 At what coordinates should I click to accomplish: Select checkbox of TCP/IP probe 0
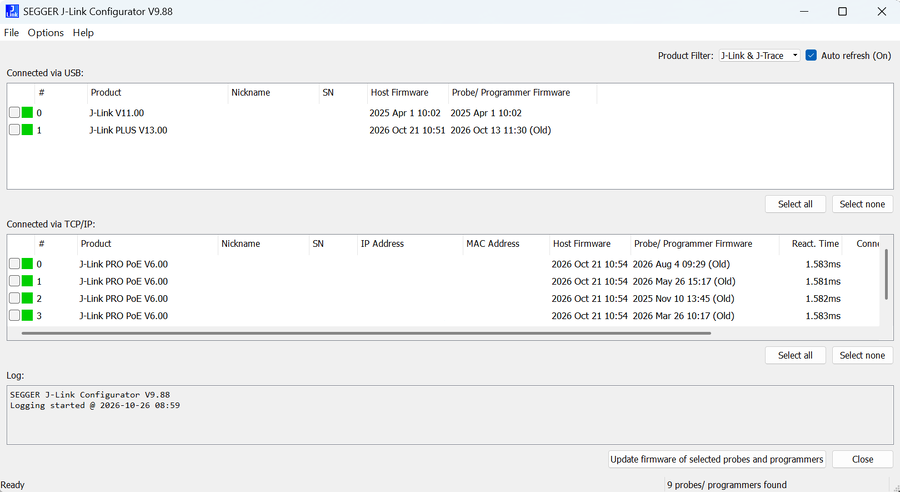tap(14, 264)
